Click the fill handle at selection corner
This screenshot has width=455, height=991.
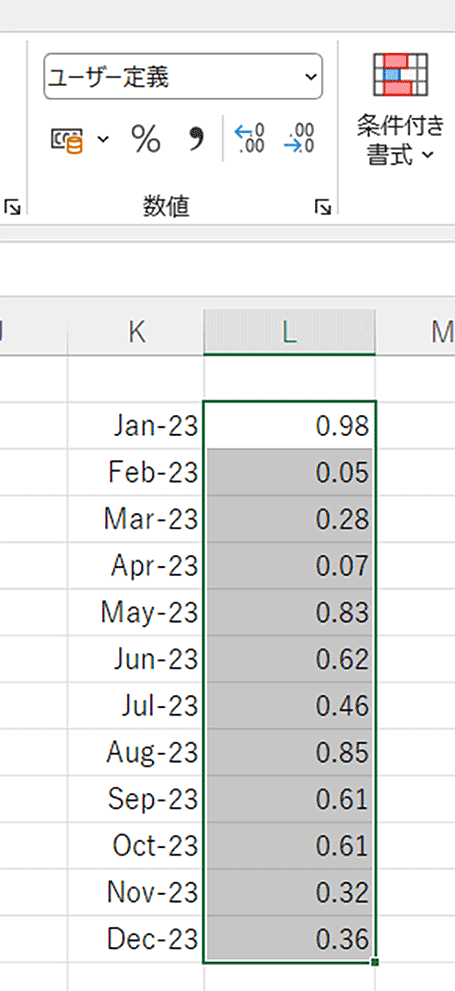(x=375, y=963)
